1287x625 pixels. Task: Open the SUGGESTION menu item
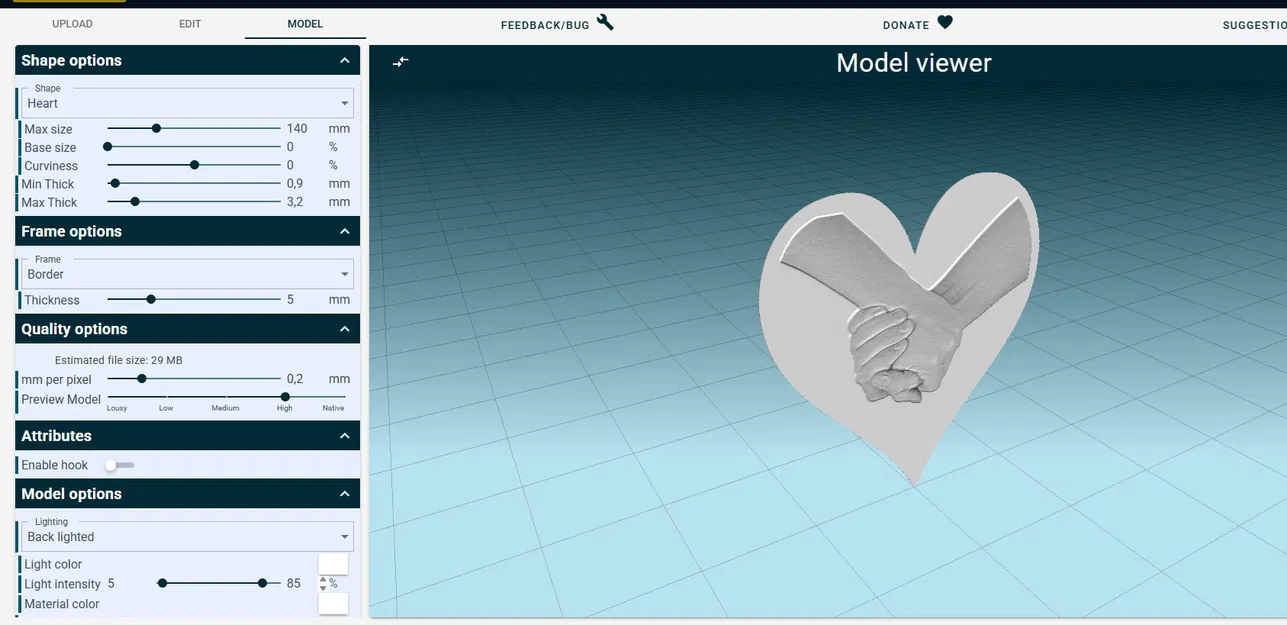pos(1260,22)
